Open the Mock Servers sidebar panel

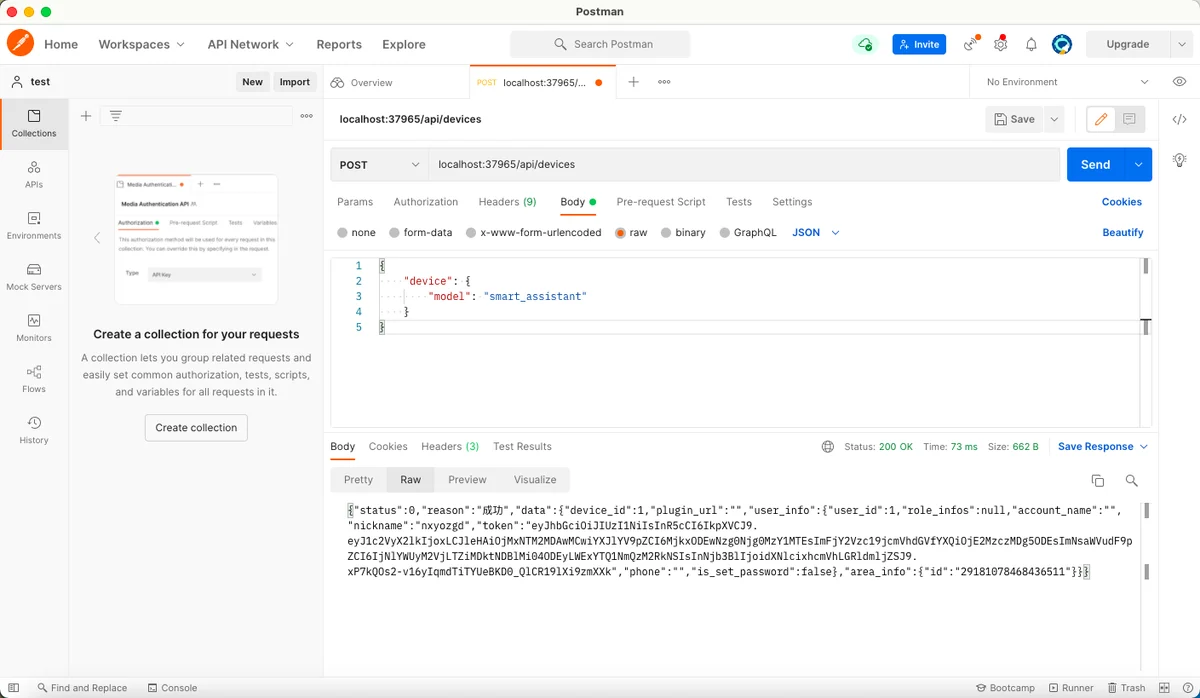34,277
